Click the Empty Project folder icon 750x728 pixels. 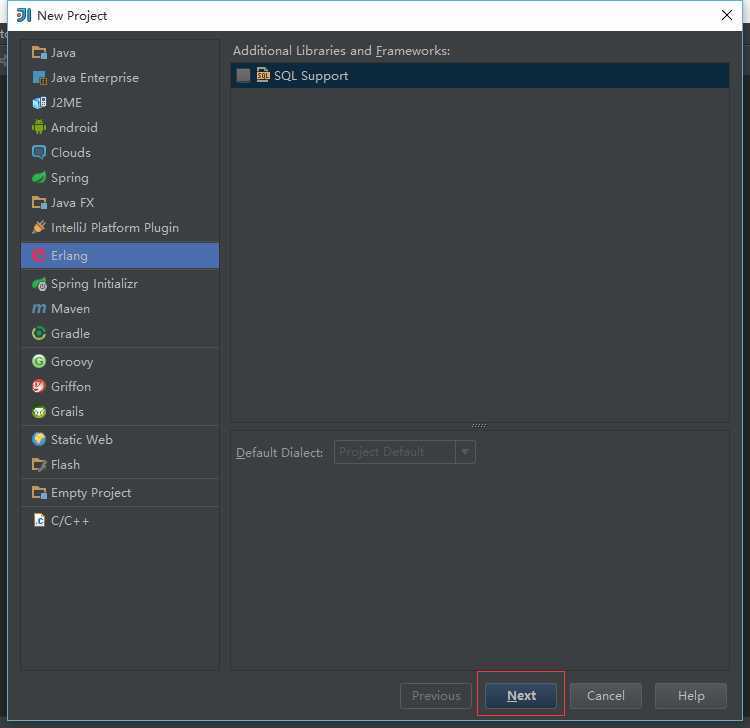point(39,492)
